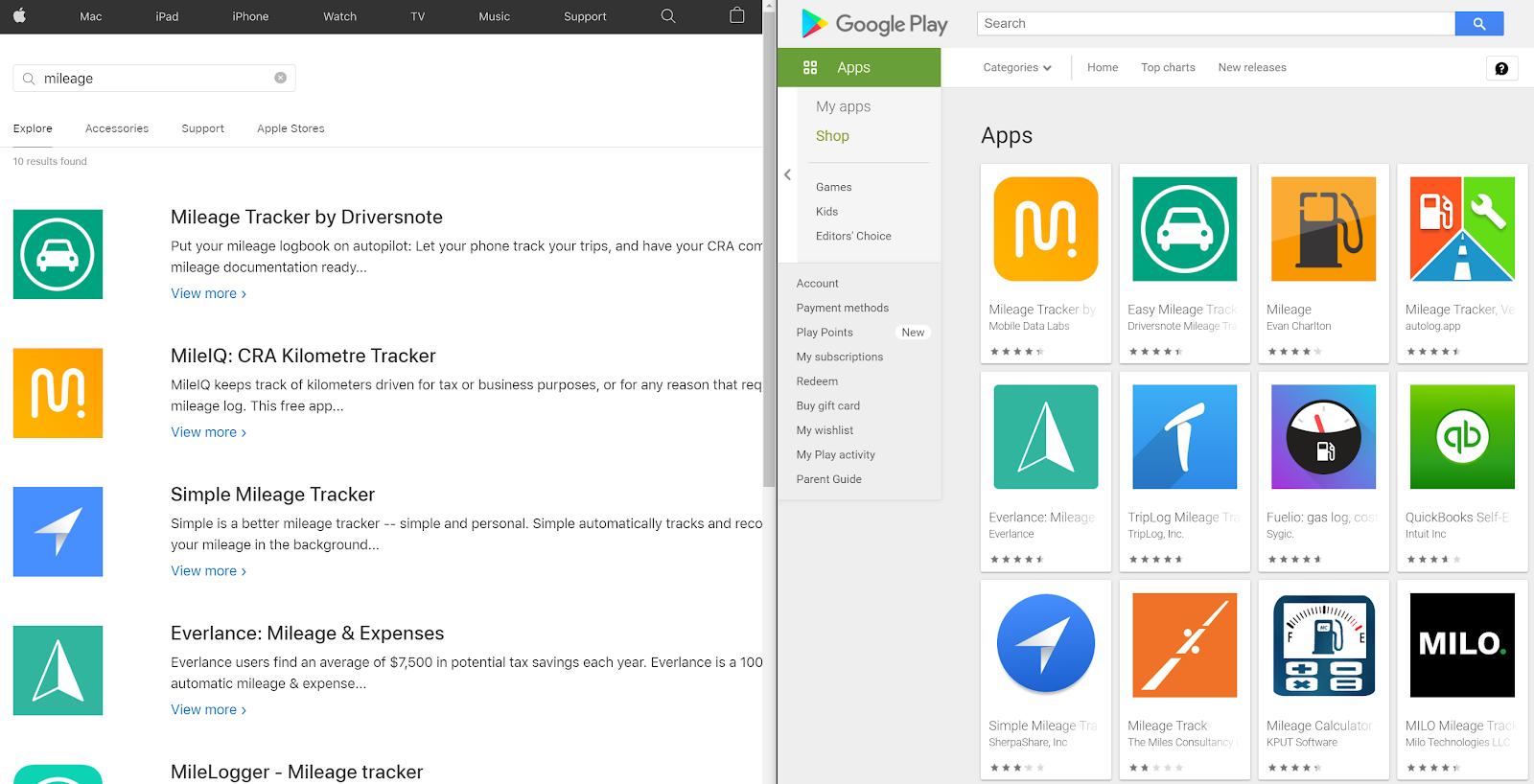Open the Mileage Tracker by Mobile Data Labs app icon

click(x=1046, y=229)
